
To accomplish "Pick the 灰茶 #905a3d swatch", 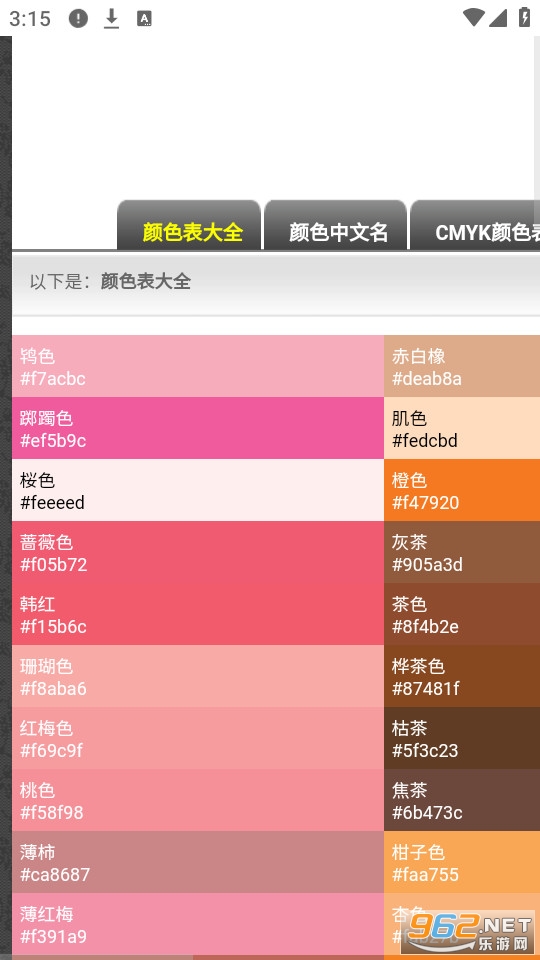I will click(462, 552).
